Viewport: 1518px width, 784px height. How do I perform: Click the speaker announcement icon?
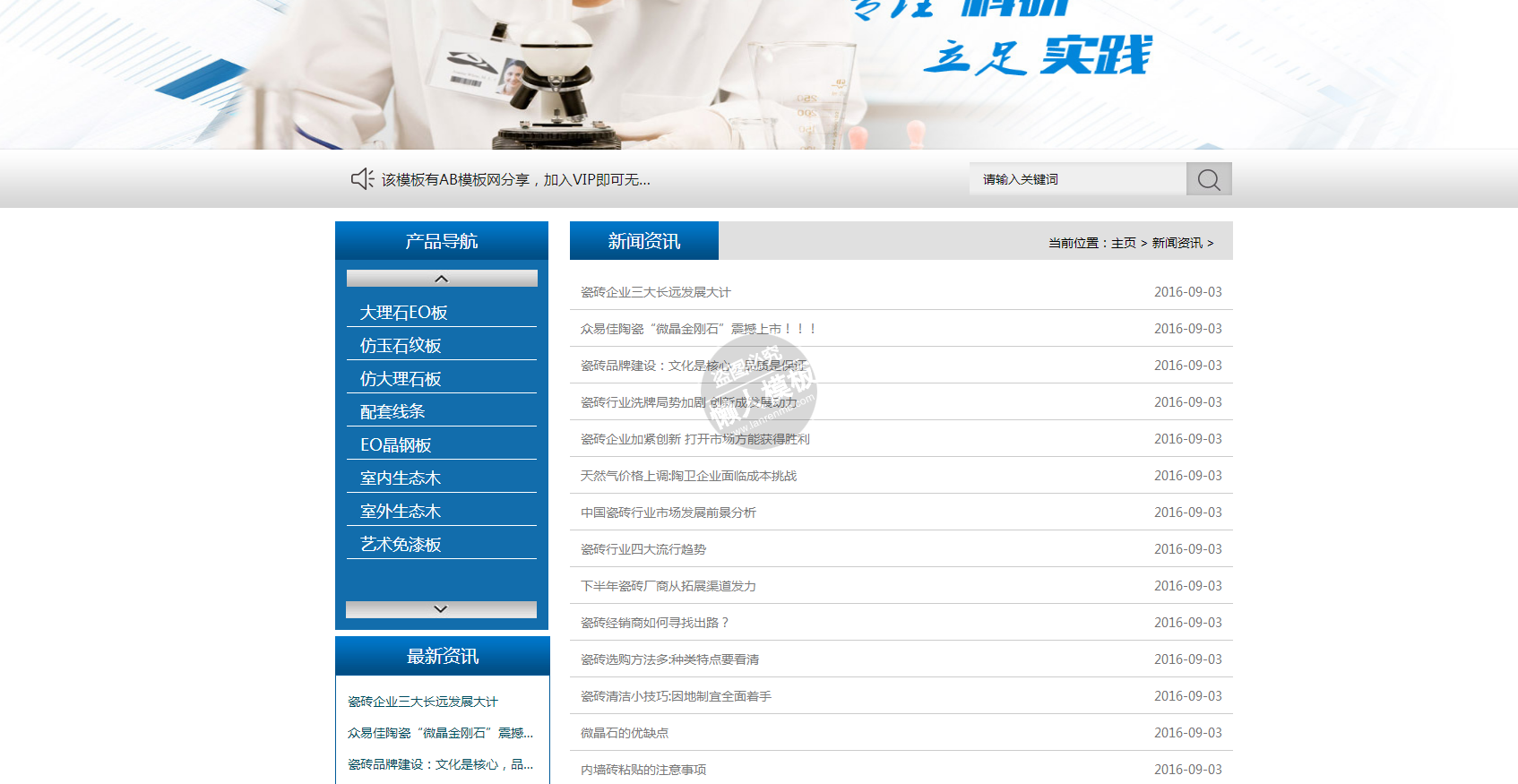[362, 179]
